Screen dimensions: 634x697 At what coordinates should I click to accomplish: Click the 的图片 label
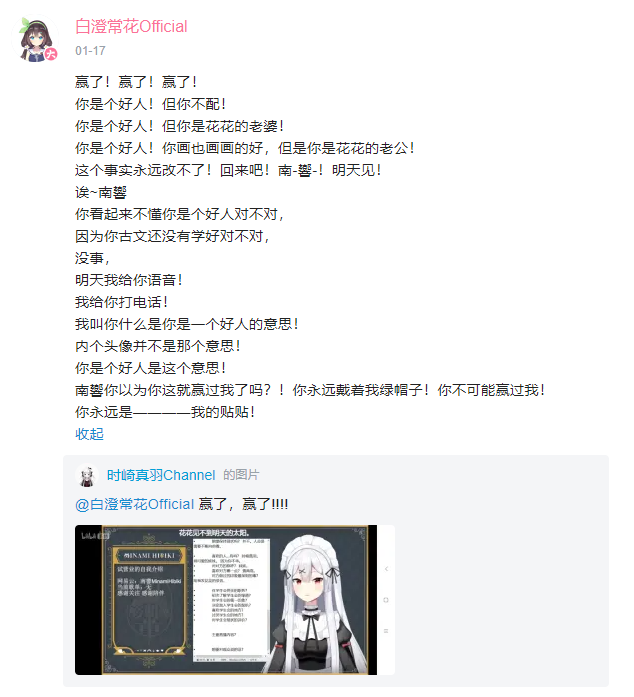click(x=241, y=475)
